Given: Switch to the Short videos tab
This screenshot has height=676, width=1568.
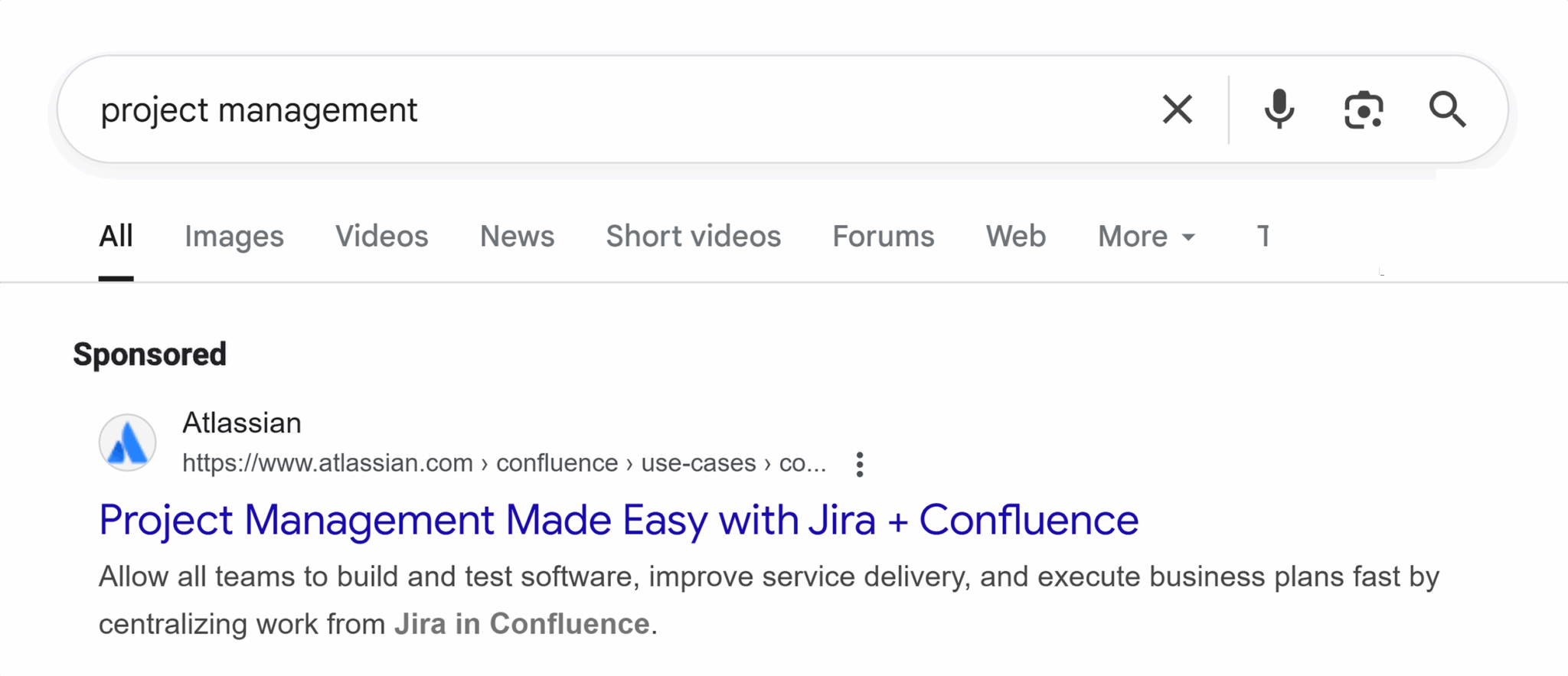Looking at the screenshot, I should point(692,236).
